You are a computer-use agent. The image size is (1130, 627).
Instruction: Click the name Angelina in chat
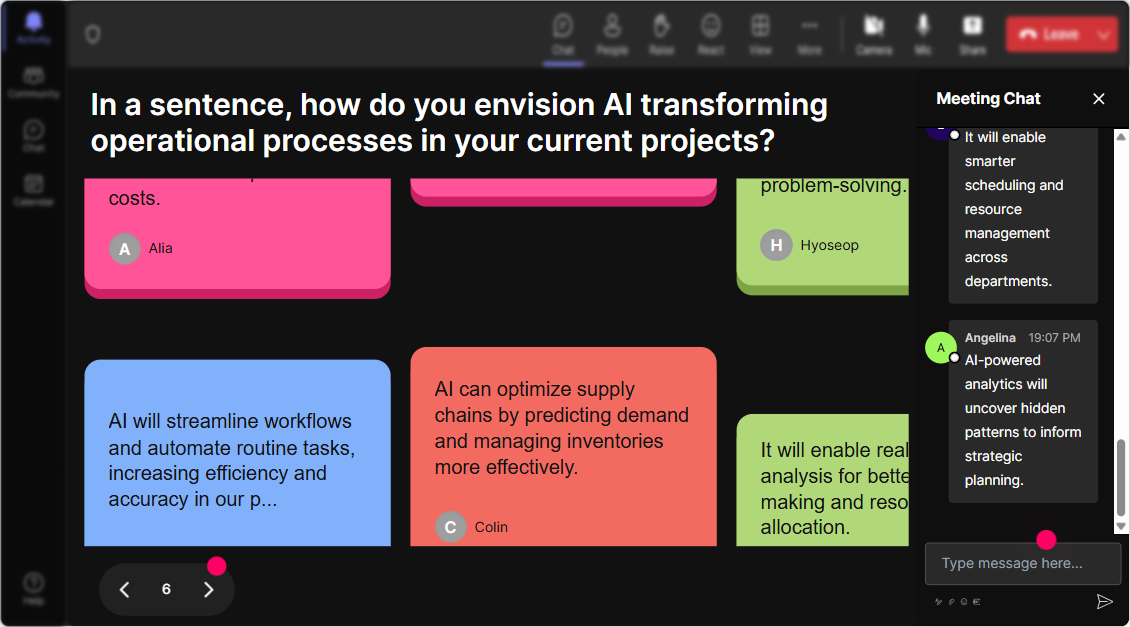(990, 338)
